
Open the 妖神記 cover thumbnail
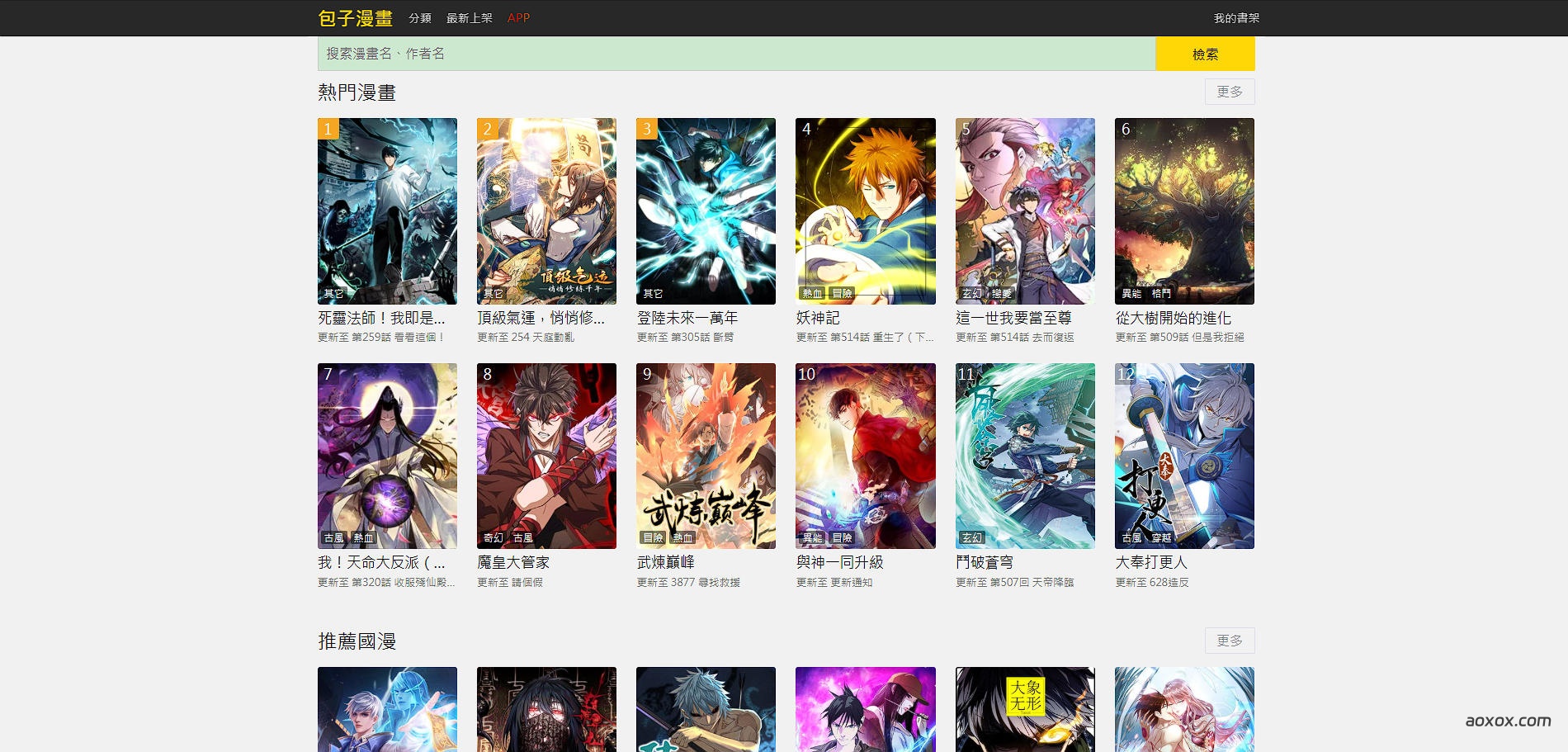tap(865, 210)
